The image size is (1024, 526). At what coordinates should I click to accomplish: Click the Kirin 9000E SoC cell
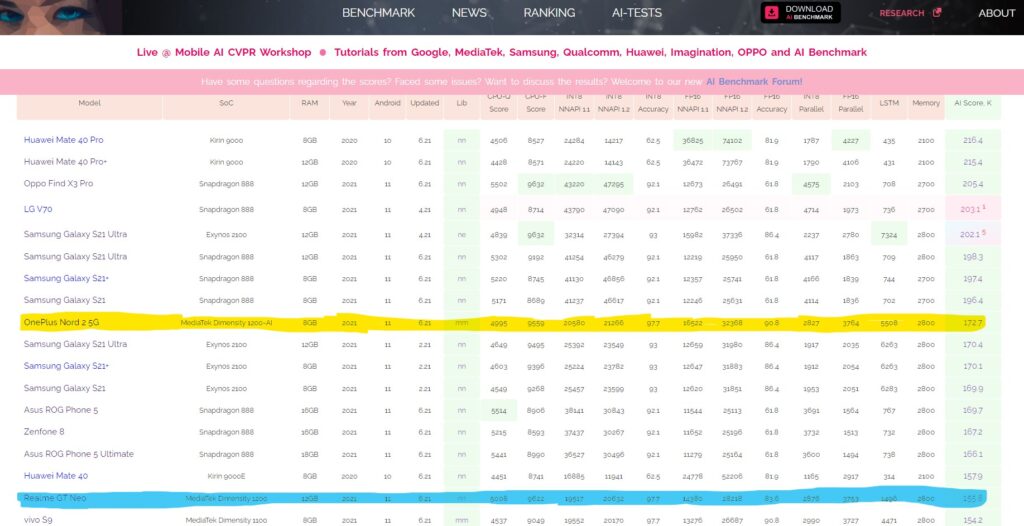coord(226,476)
